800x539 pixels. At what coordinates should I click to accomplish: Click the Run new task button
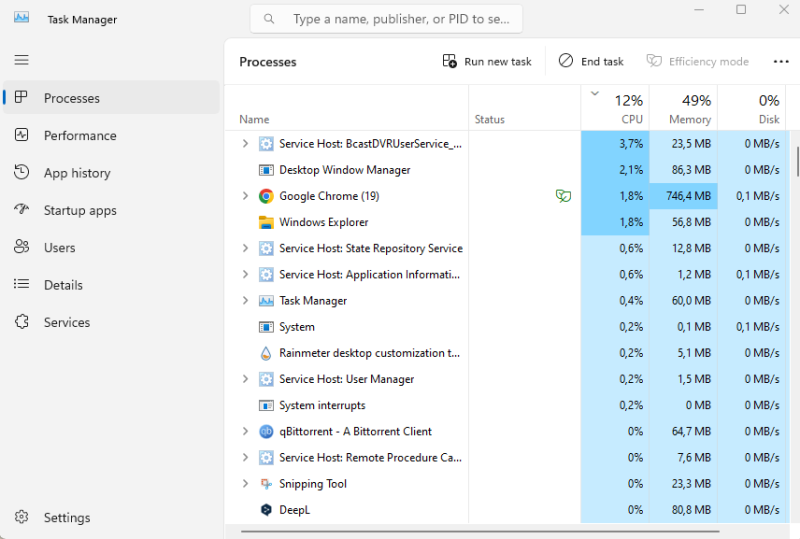click(x=487, y=62)
